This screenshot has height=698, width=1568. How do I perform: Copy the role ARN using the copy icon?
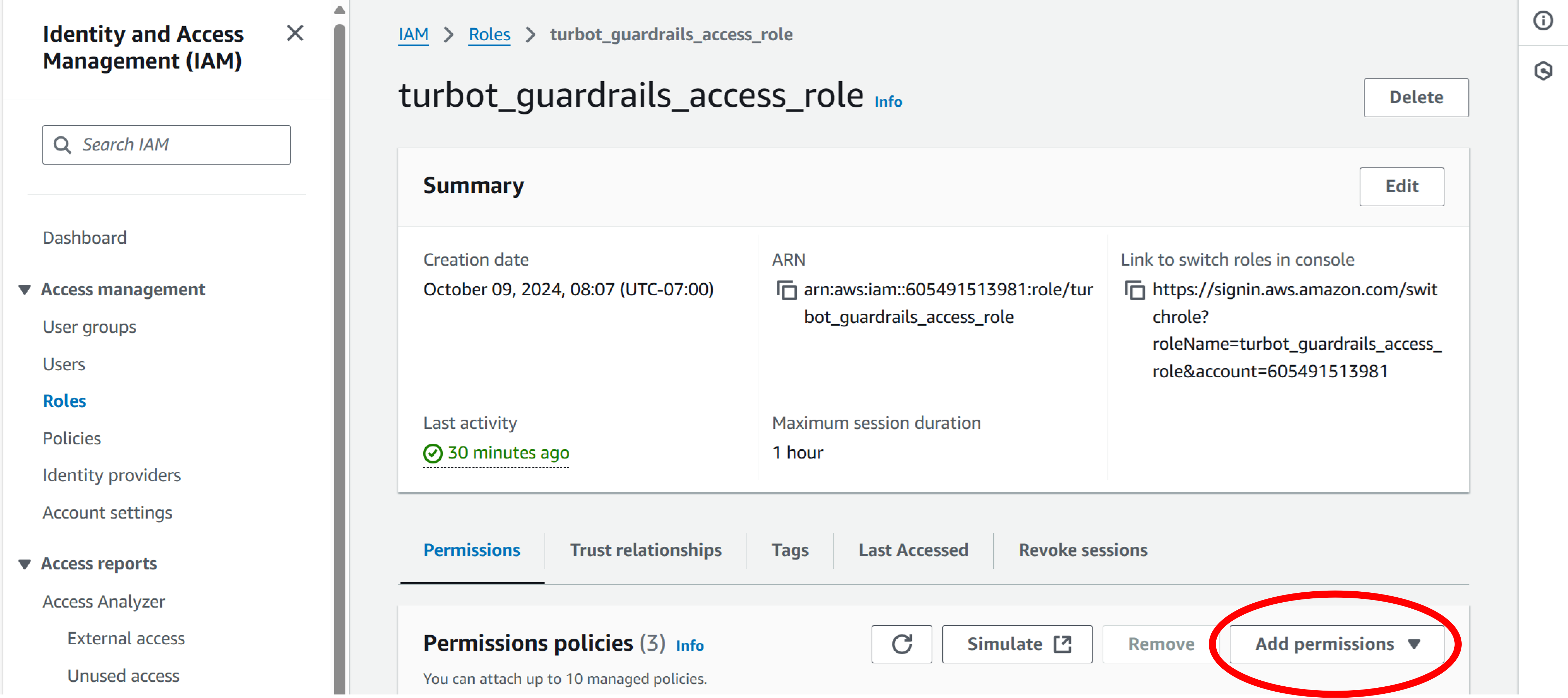pos(787,290)
